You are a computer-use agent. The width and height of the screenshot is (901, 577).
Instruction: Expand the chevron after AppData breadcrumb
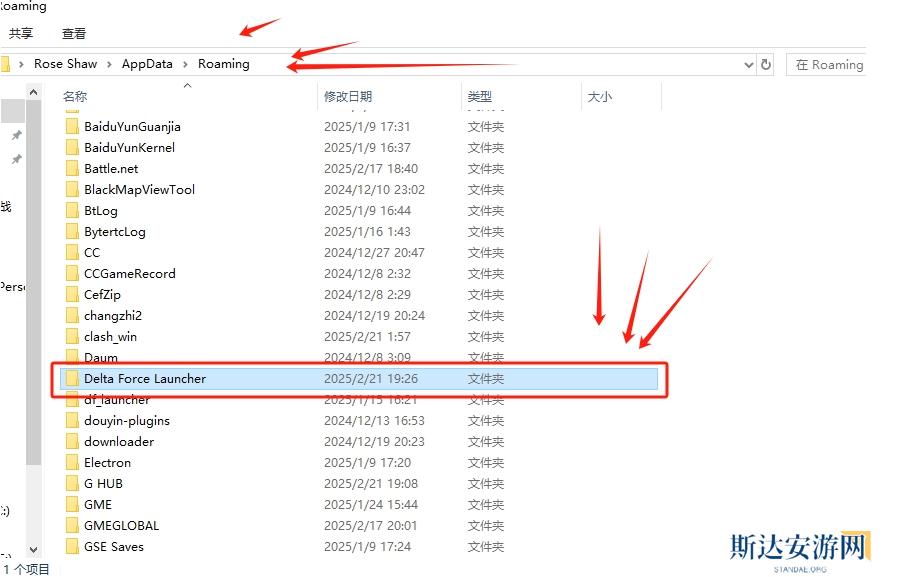pos(185,64)
